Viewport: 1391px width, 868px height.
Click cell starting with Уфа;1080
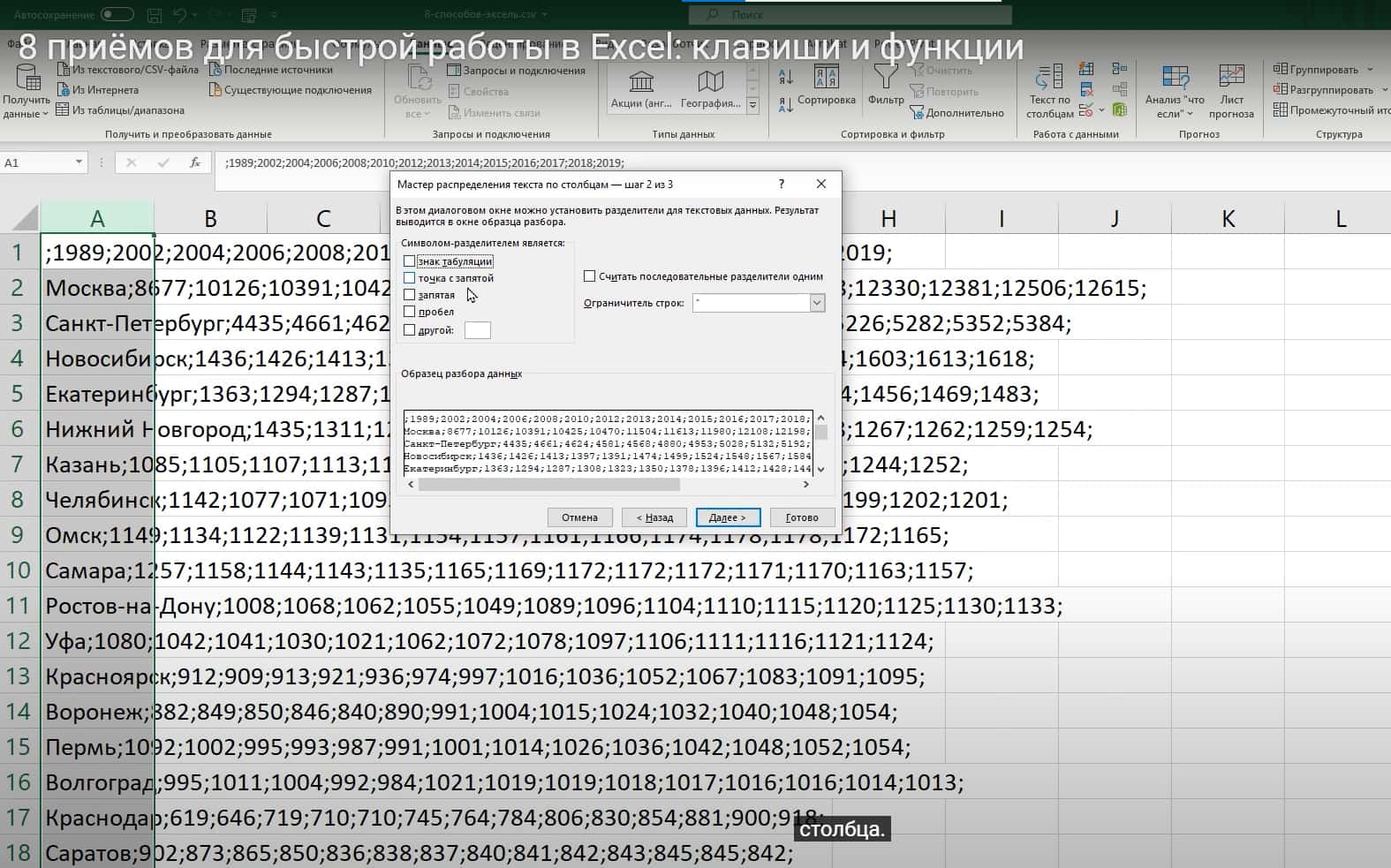97,641
